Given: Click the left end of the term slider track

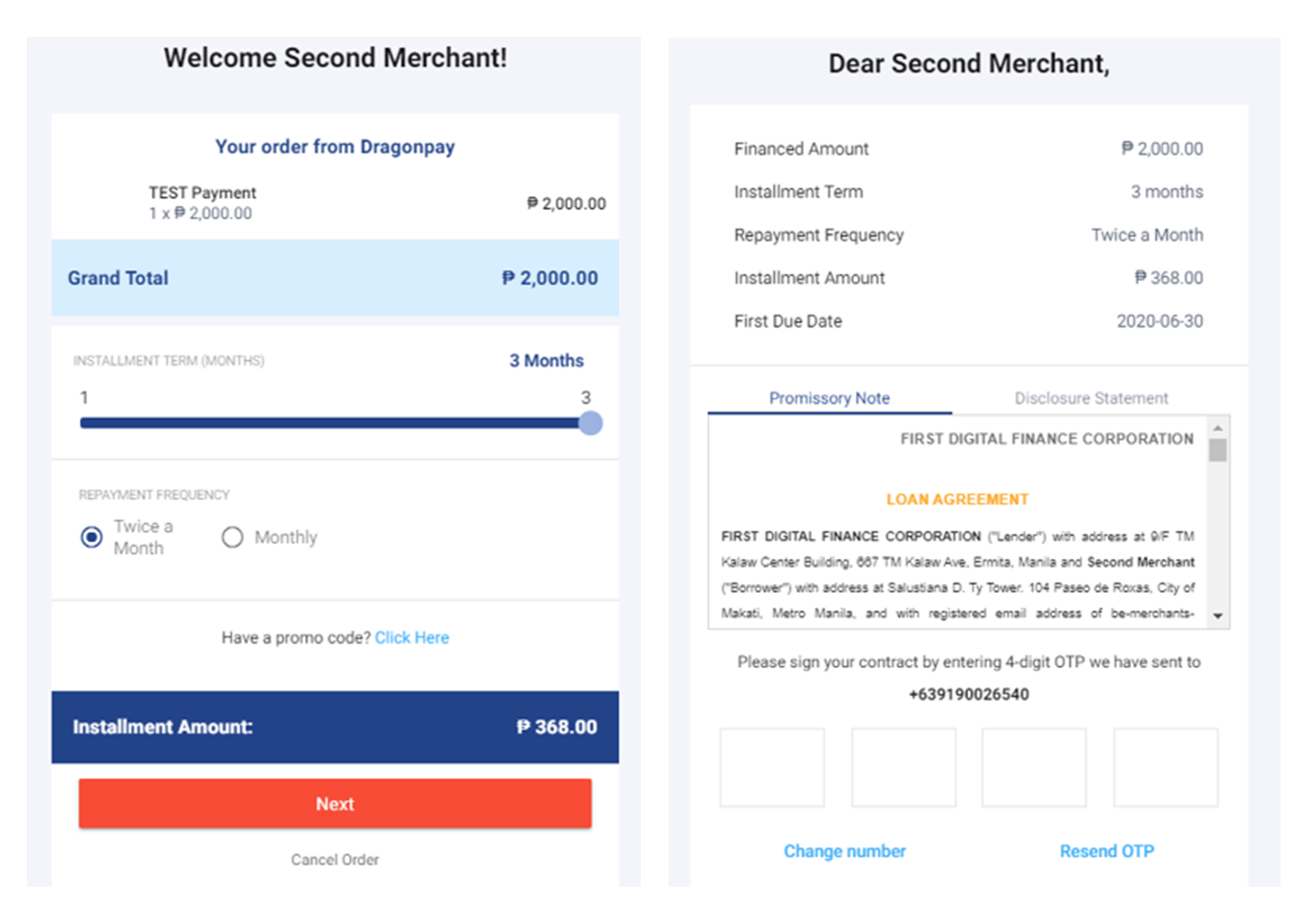Looking at the screenshot, I should 85,422.
